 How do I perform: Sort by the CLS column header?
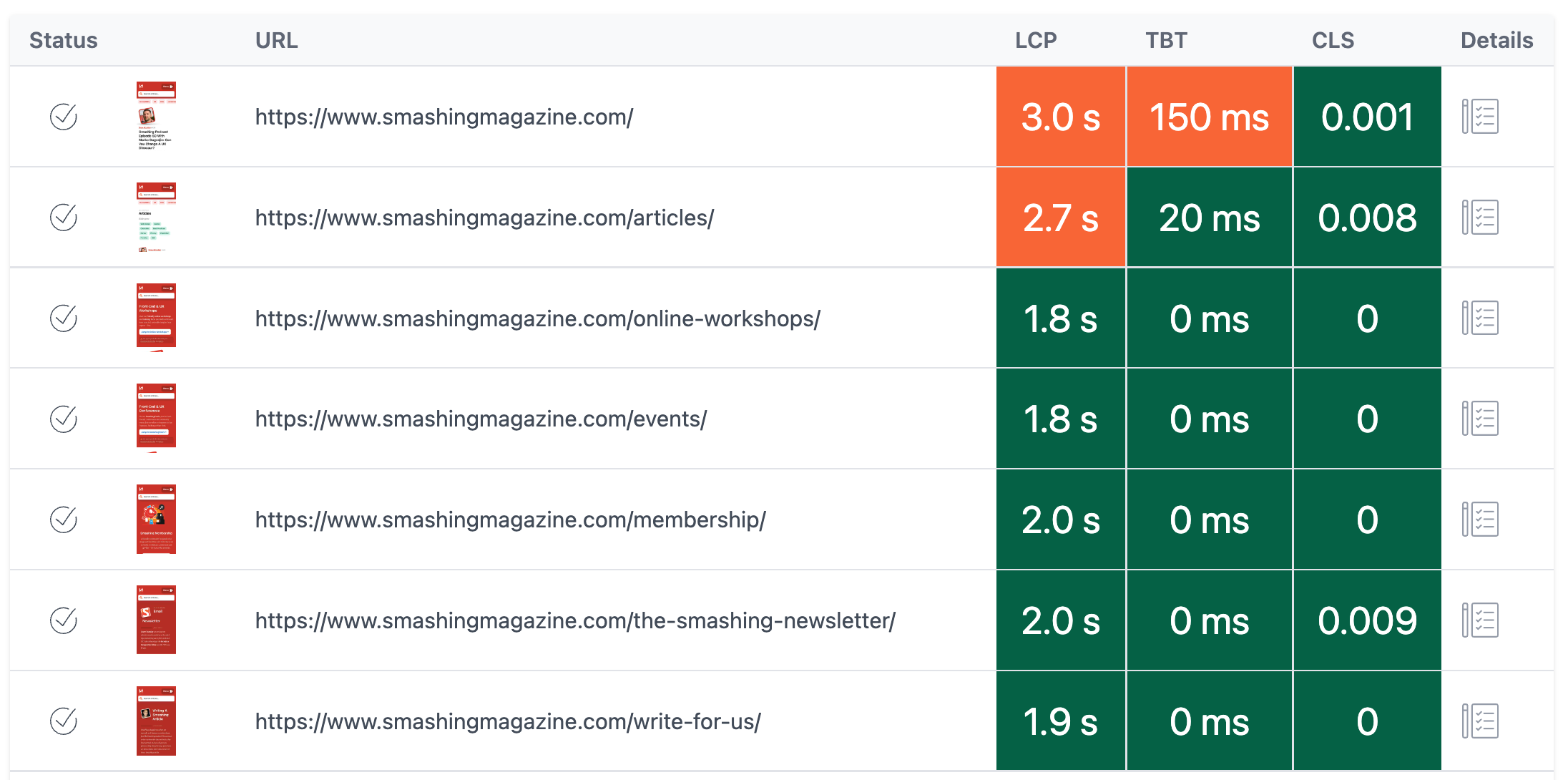(x=1332, y=40)
